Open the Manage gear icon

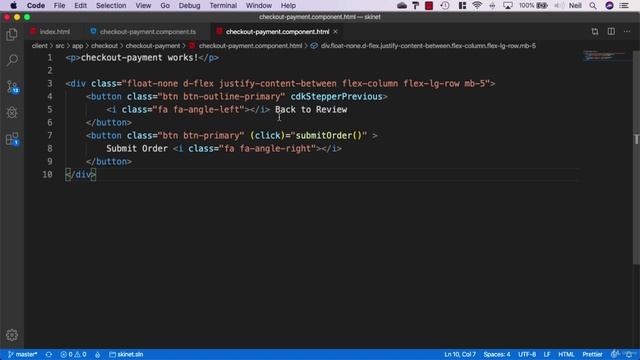(12, 335)
